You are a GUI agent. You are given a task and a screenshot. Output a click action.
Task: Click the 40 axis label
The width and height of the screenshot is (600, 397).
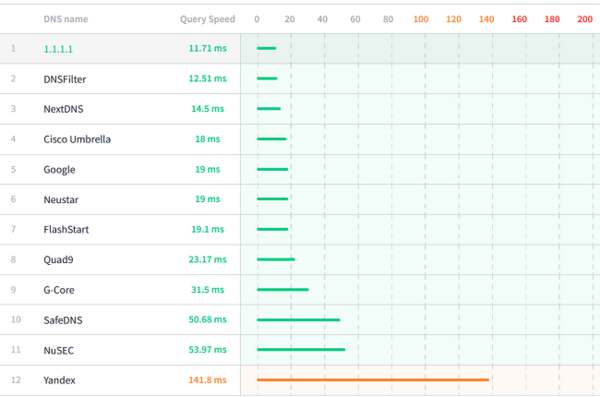(x=323, y=19)
